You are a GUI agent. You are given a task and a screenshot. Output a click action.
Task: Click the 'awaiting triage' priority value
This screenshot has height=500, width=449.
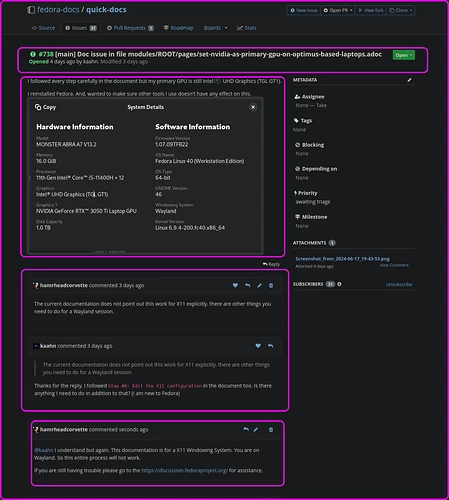[313, 202]
